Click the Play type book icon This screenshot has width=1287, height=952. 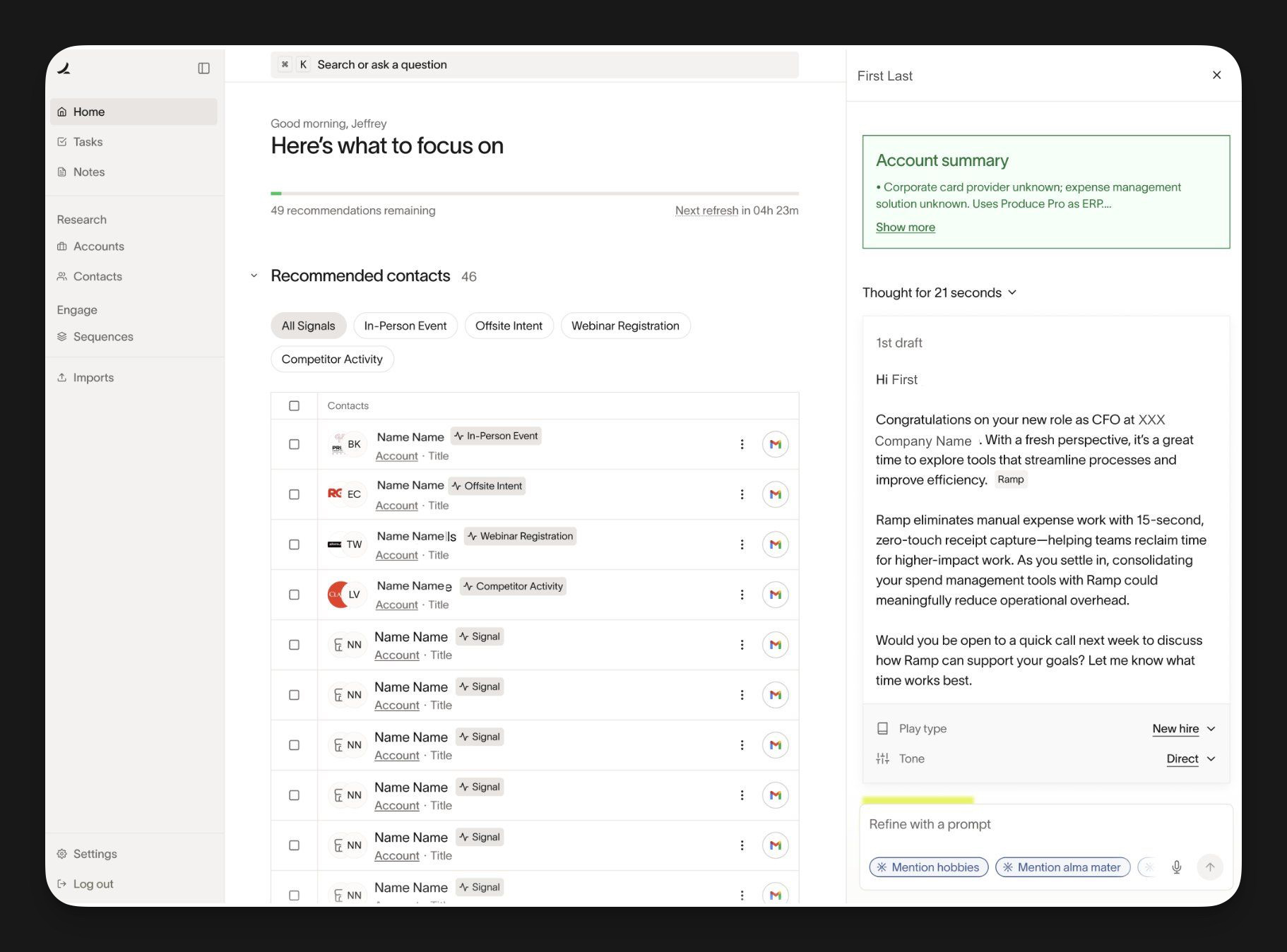(x=882, y=728)
